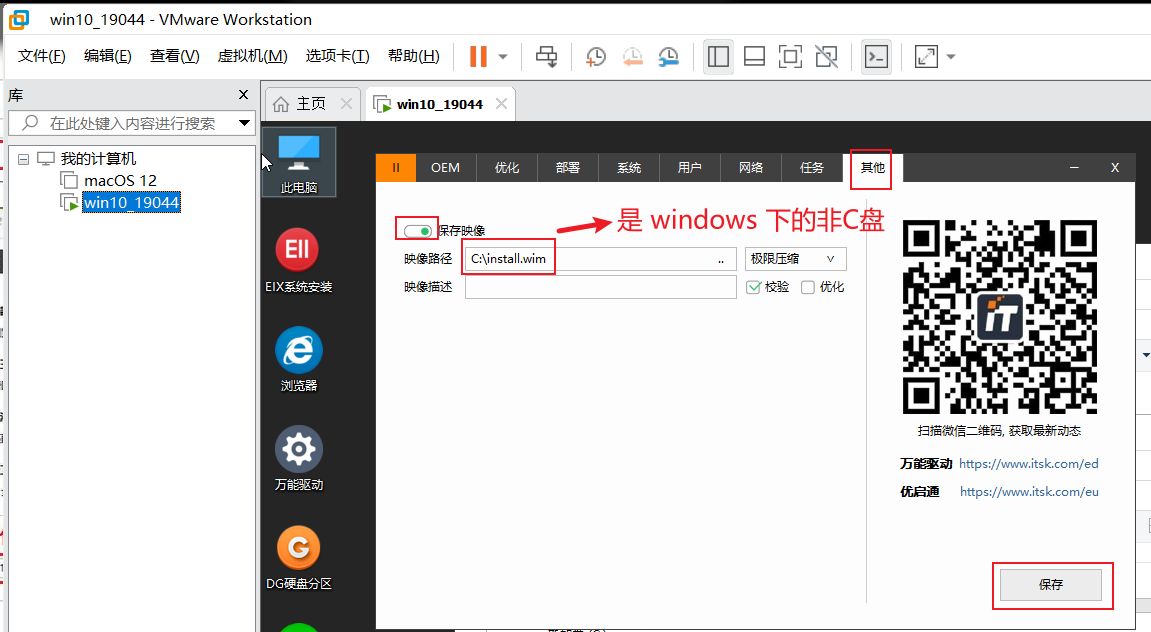This screenshot has height=632, width=1151.
Task: Click the 保存 button
Action: (1051, 585)
